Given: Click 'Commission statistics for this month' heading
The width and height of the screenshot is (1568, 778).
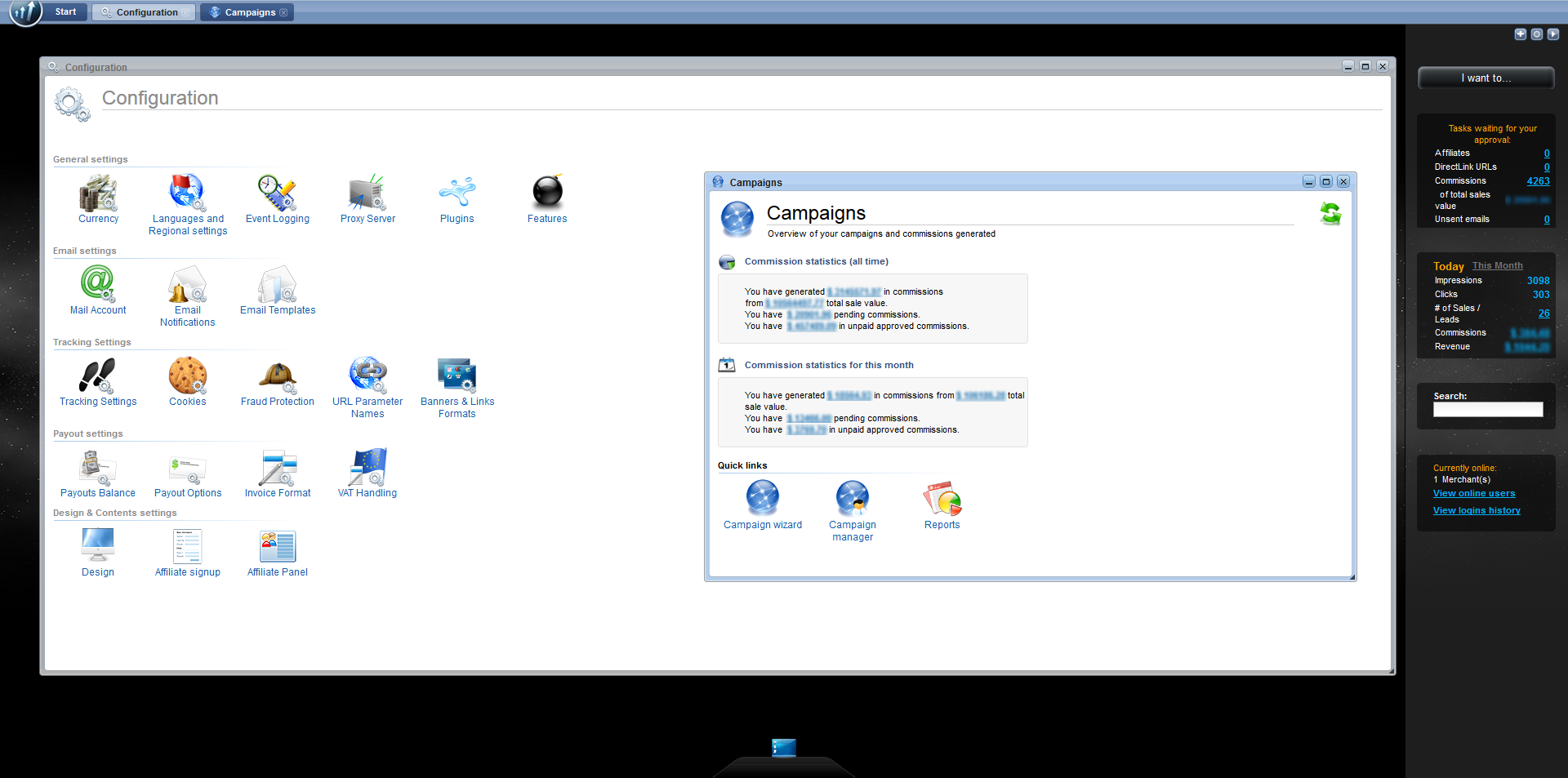Looking at the screenshot, I should [x=829, y=366].
